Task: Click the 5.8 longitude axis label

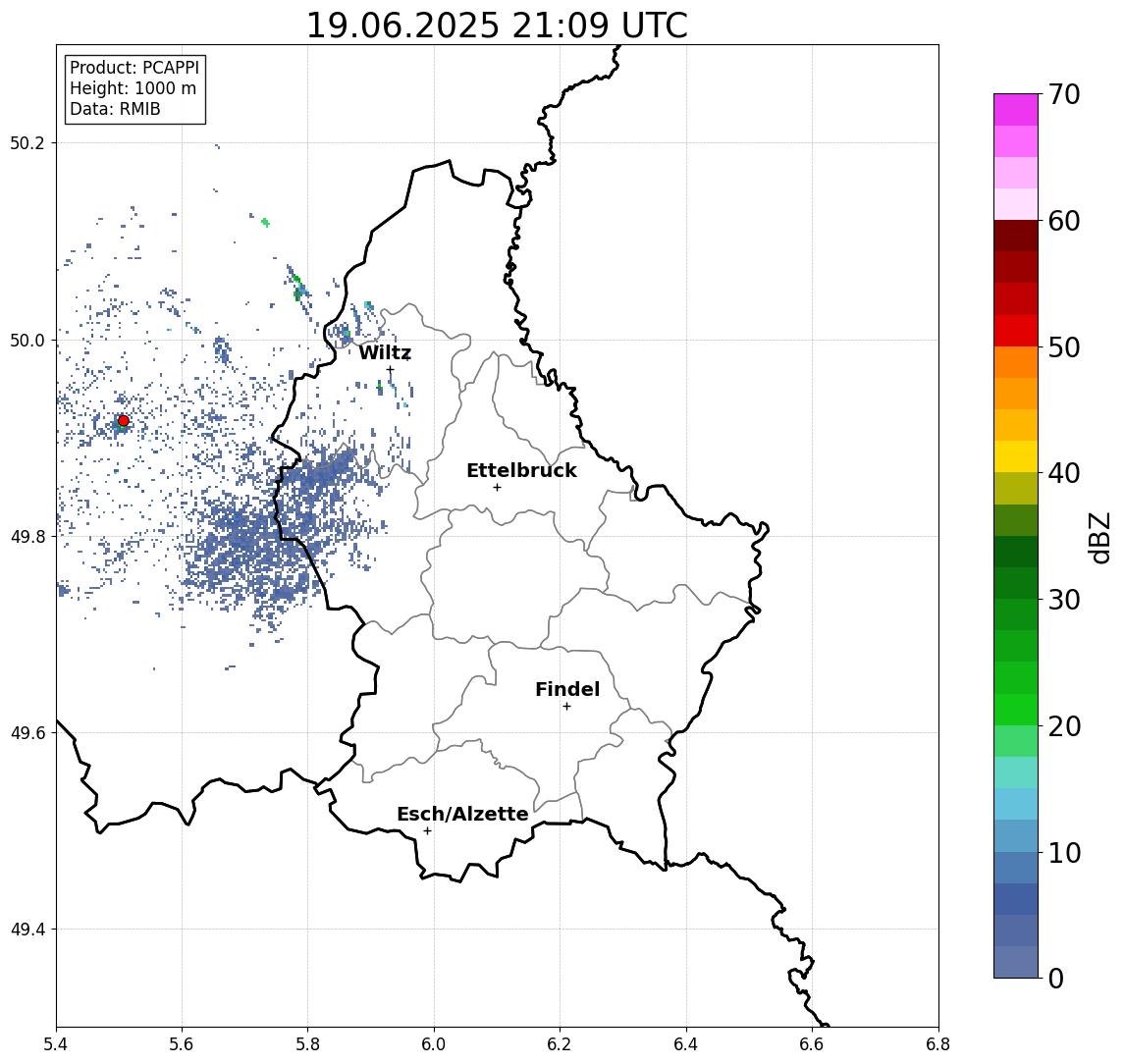Action: pos(308,1044)
